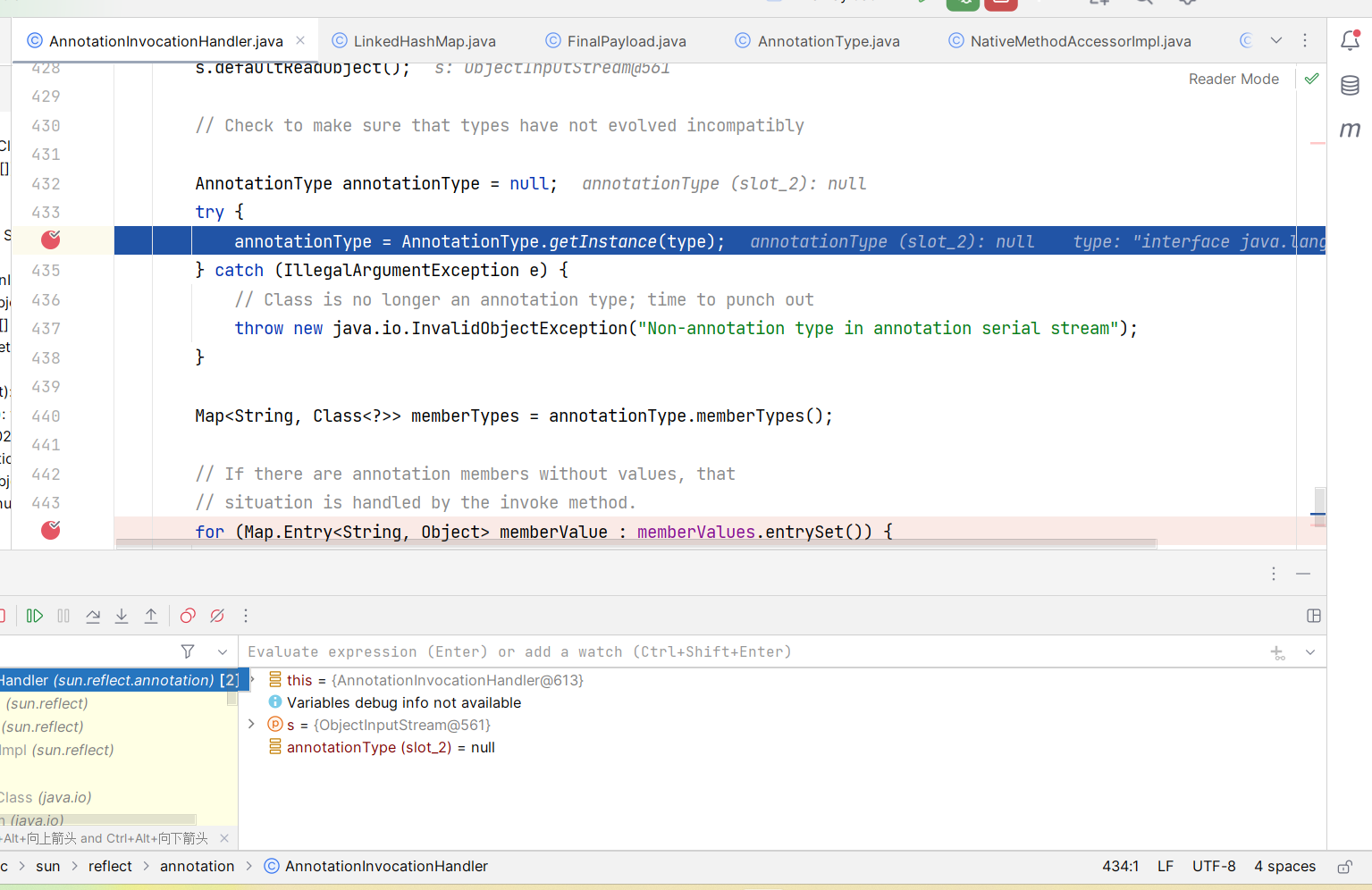Switch to the LinkedHashMap.java tab

pos(424,41)
